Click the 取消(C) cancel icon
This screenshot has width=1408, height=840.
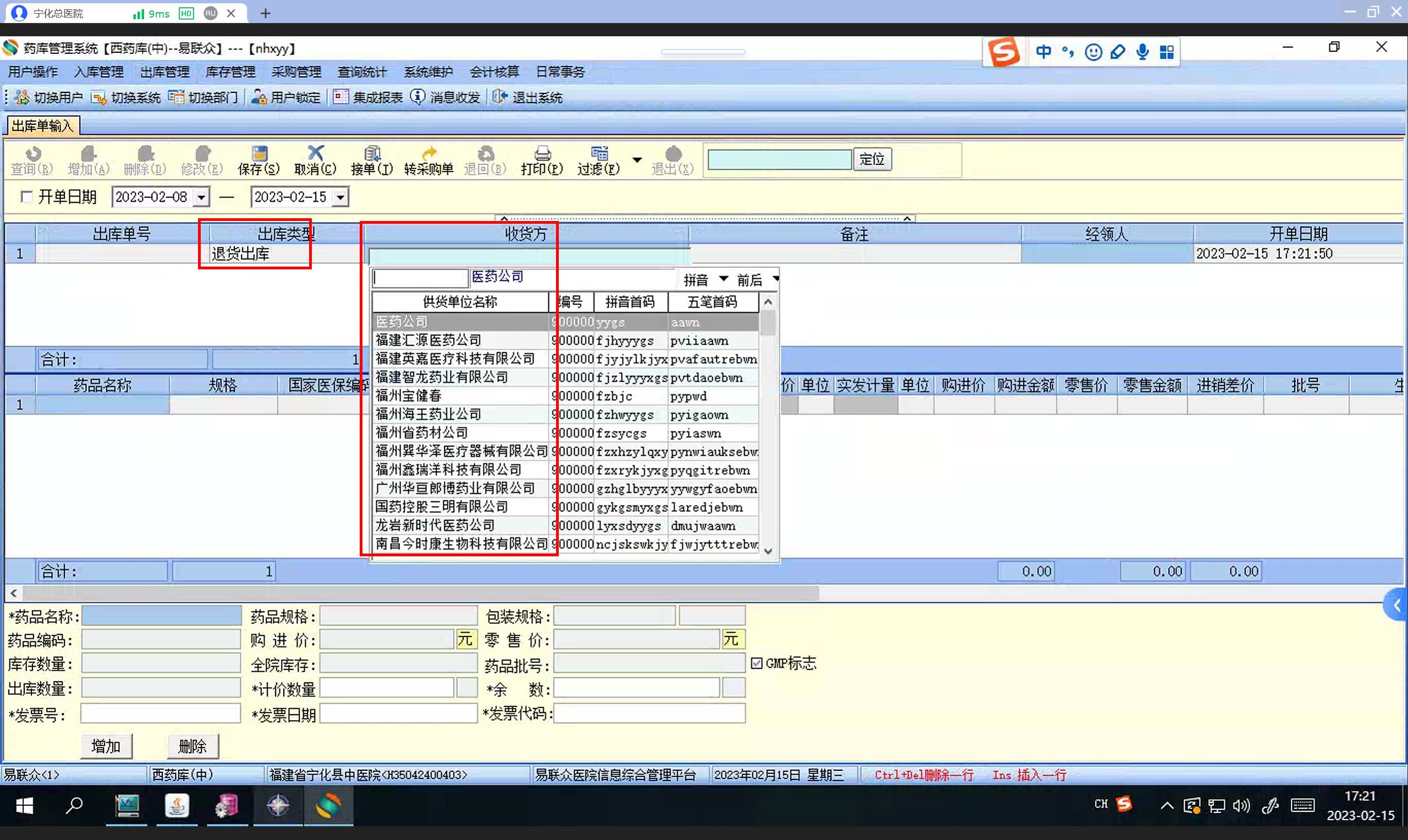click(315, 154)
